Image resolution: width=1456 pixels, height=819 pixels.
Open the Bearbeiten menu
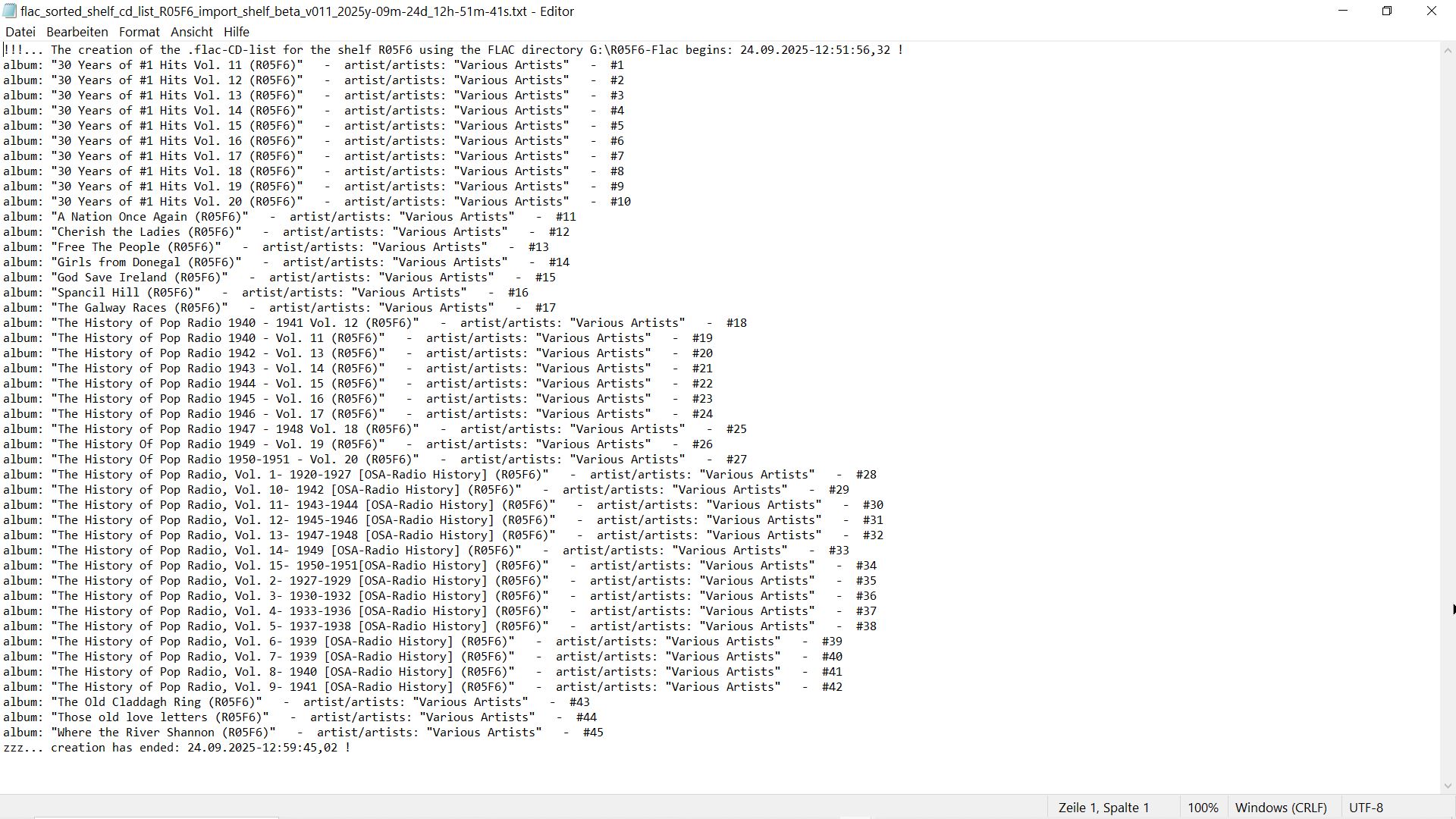pos(77,32)
